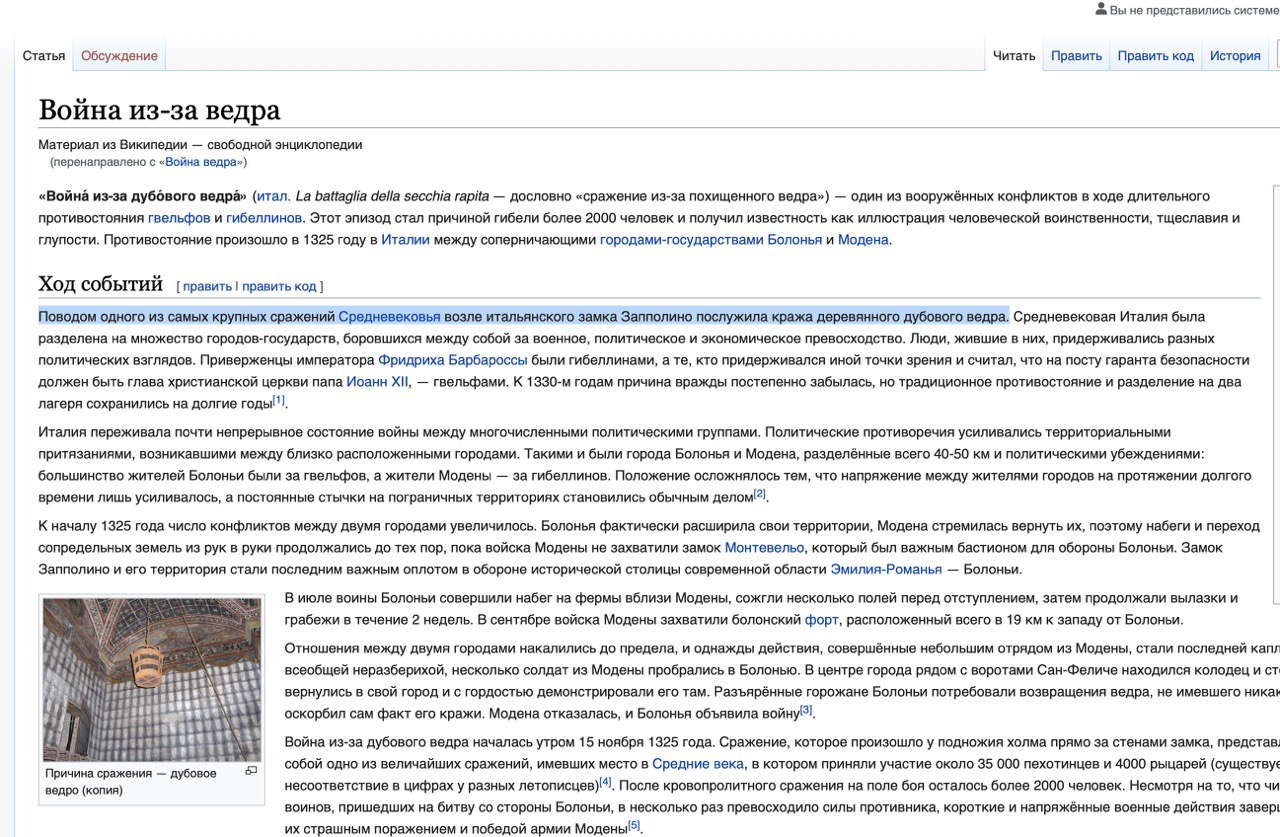Screen dimensions: 1280x837
Task: Open the Монтевельо link
Action: (x=764, y=548)
